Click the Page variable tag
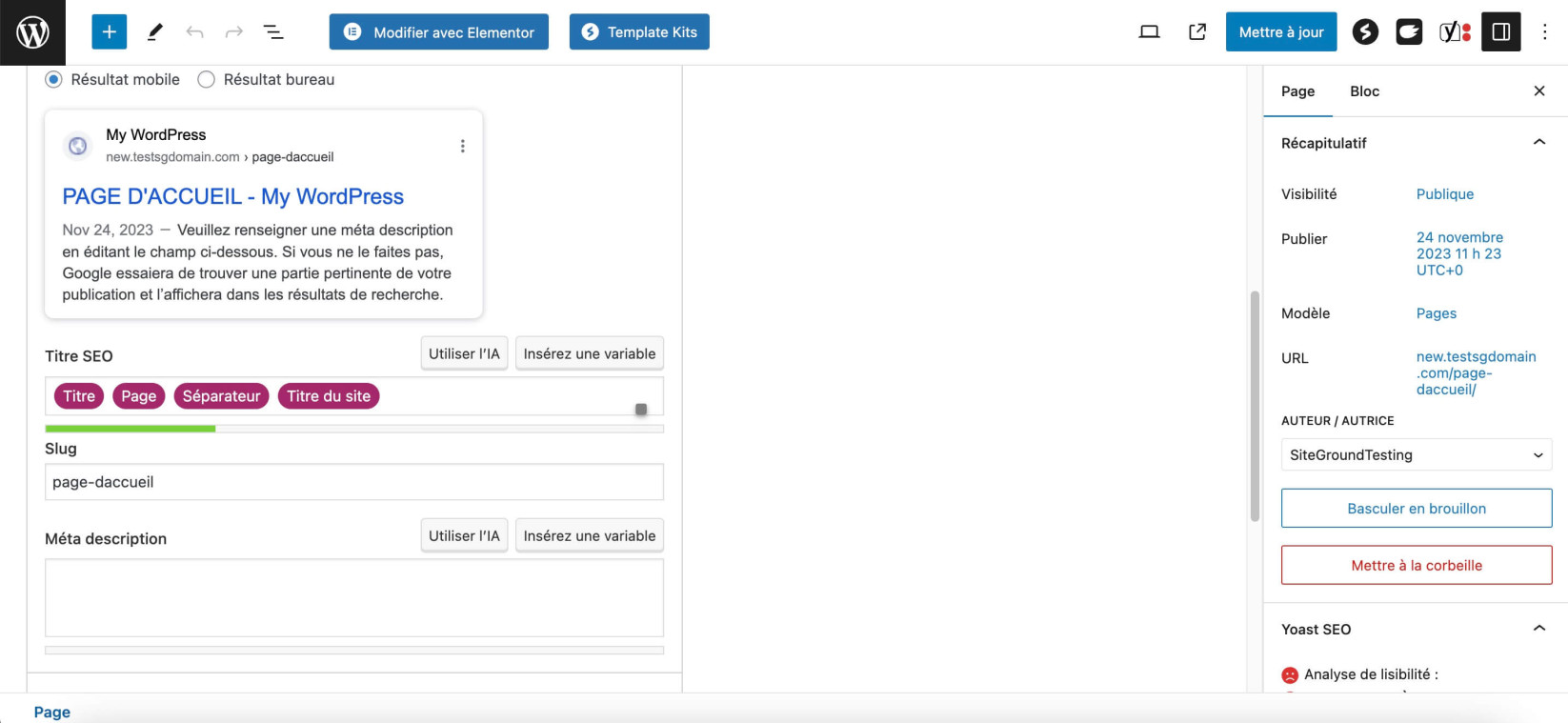Image resolution: width=1568 pixels, height=723 pixels. point(139,396)
